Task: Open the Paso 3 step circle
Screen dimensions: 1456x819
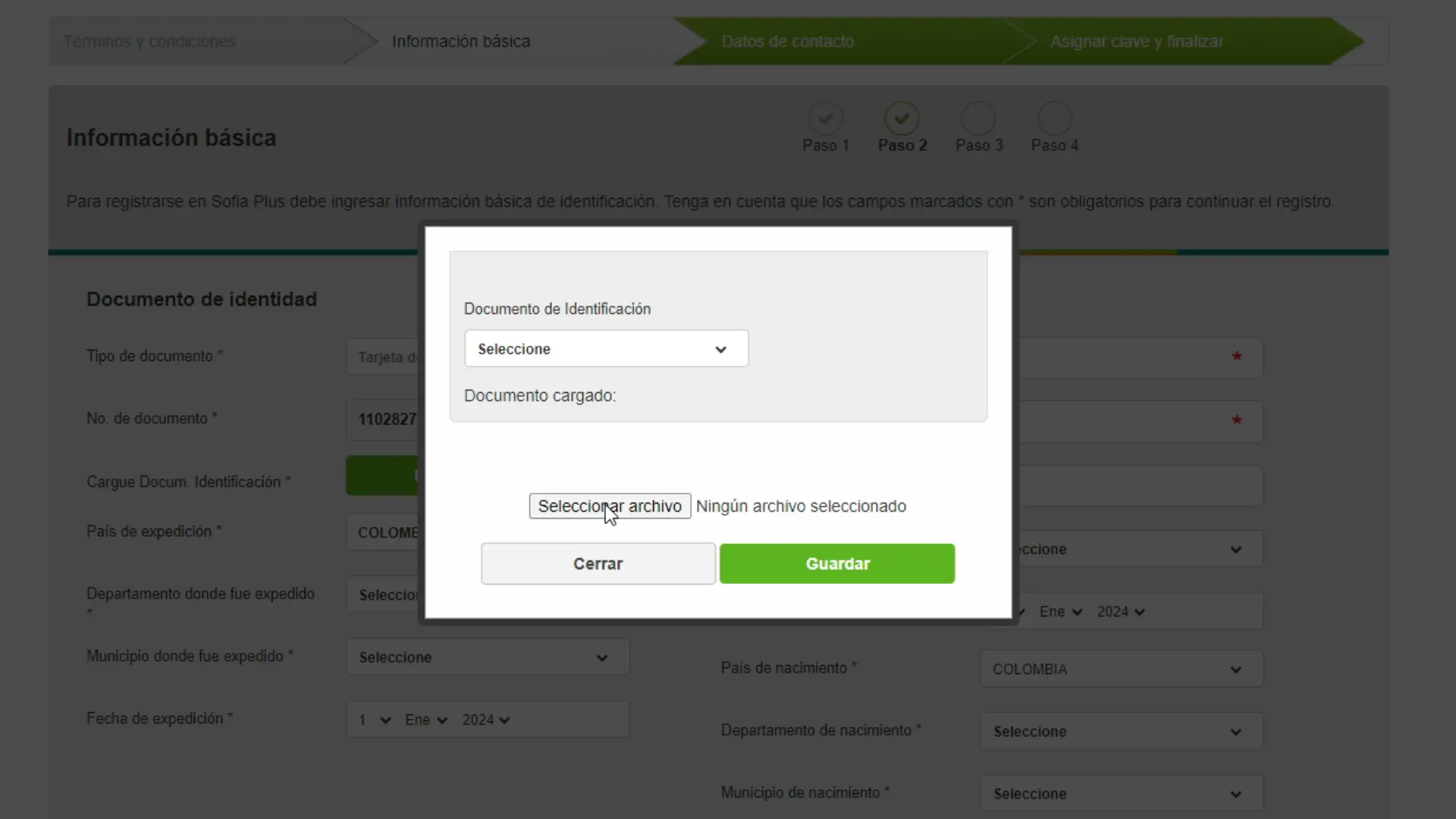Action: pos(979,118)
